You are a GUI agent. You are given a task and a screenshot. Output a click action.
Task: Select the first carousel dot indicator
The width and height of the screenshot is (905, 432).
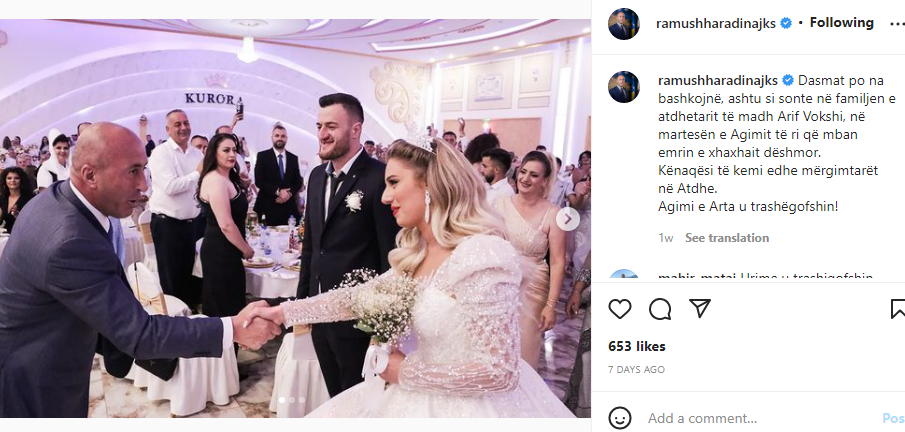pyautogui.click(x=282, y=400)
